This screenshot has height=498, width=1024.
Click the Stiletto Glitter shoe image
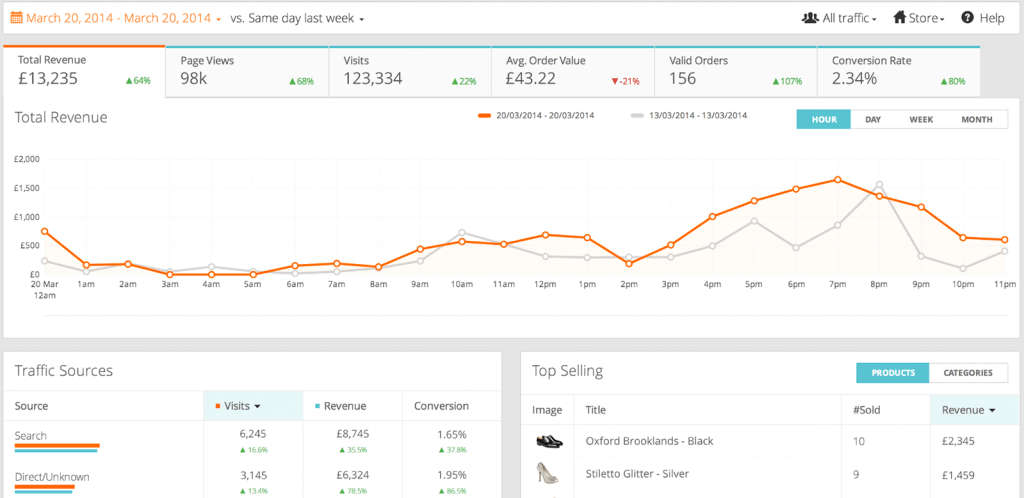coord(550,473)
